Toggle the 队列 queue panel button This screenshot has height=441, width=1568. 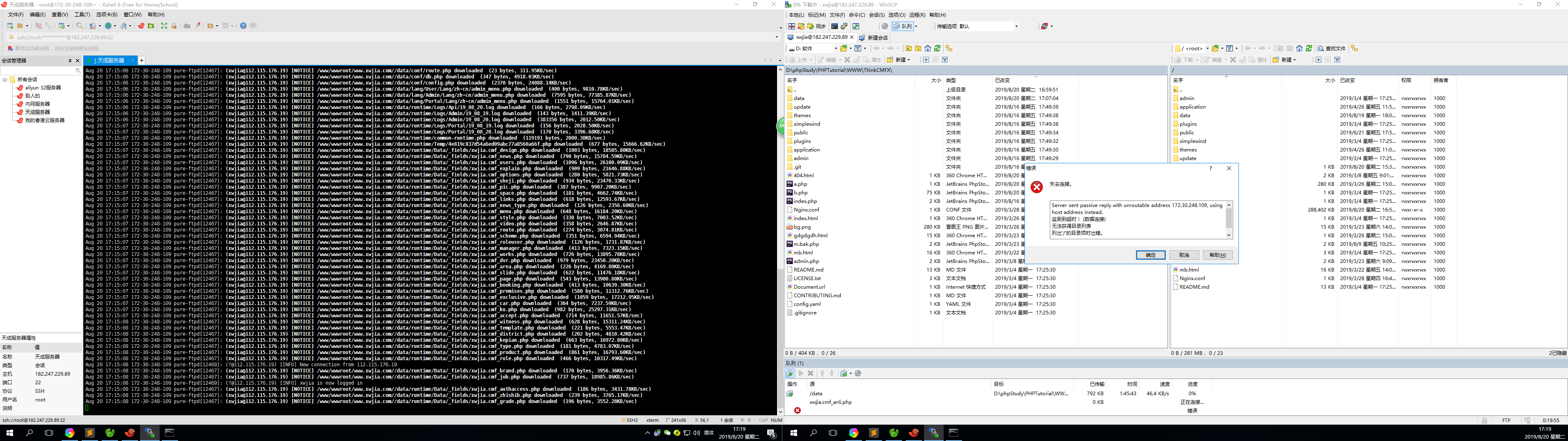(x=903, y=26)
